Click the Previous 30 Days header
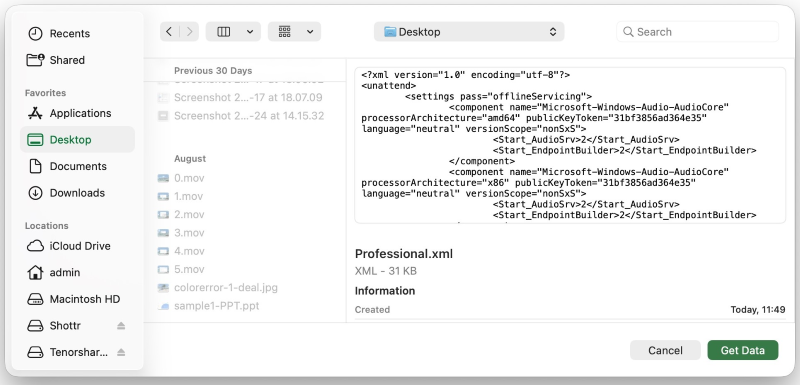 coord(213,71)
